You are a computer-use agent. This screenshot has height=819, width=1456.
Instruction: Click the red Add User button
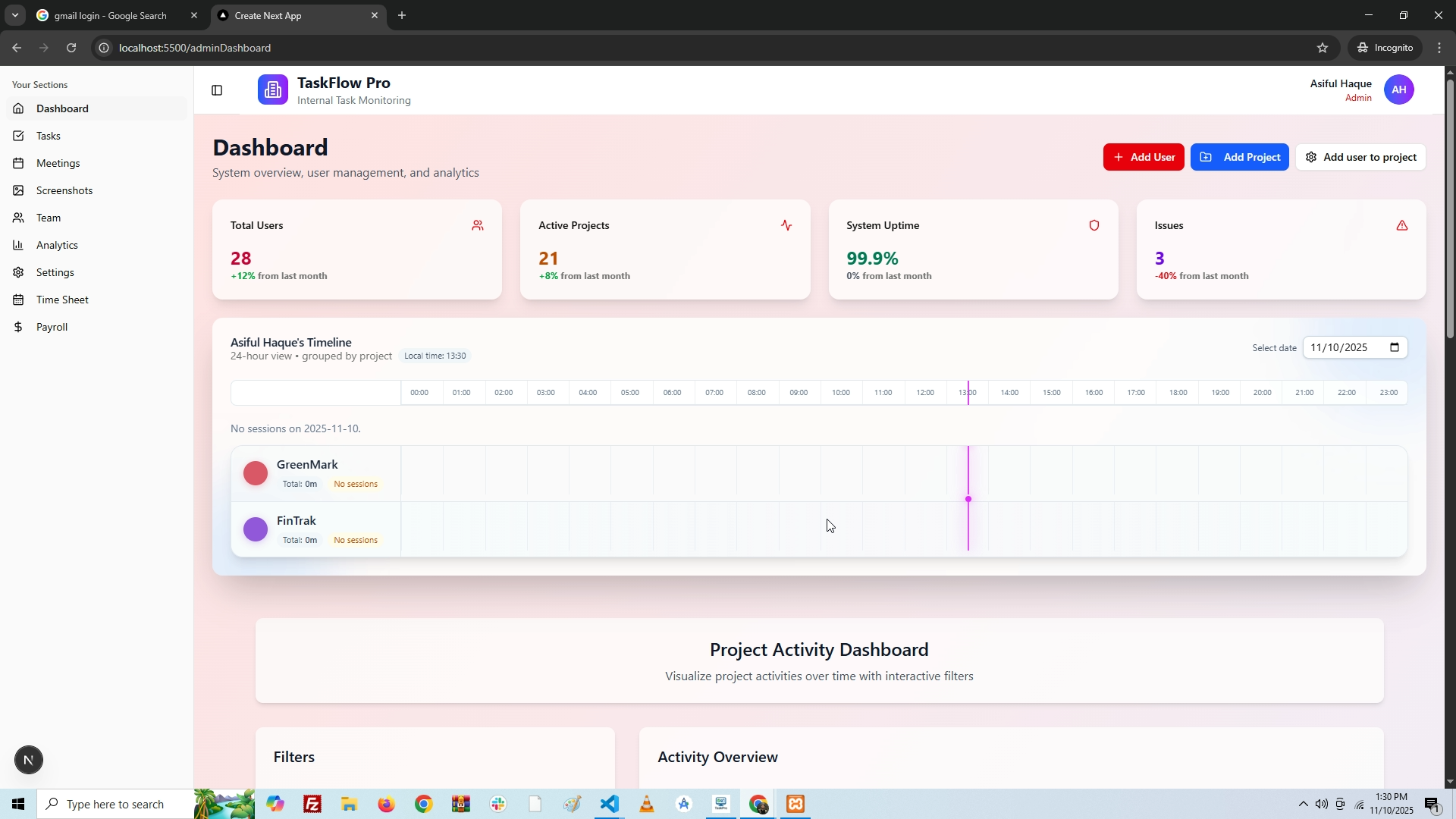pos(1143,157)
